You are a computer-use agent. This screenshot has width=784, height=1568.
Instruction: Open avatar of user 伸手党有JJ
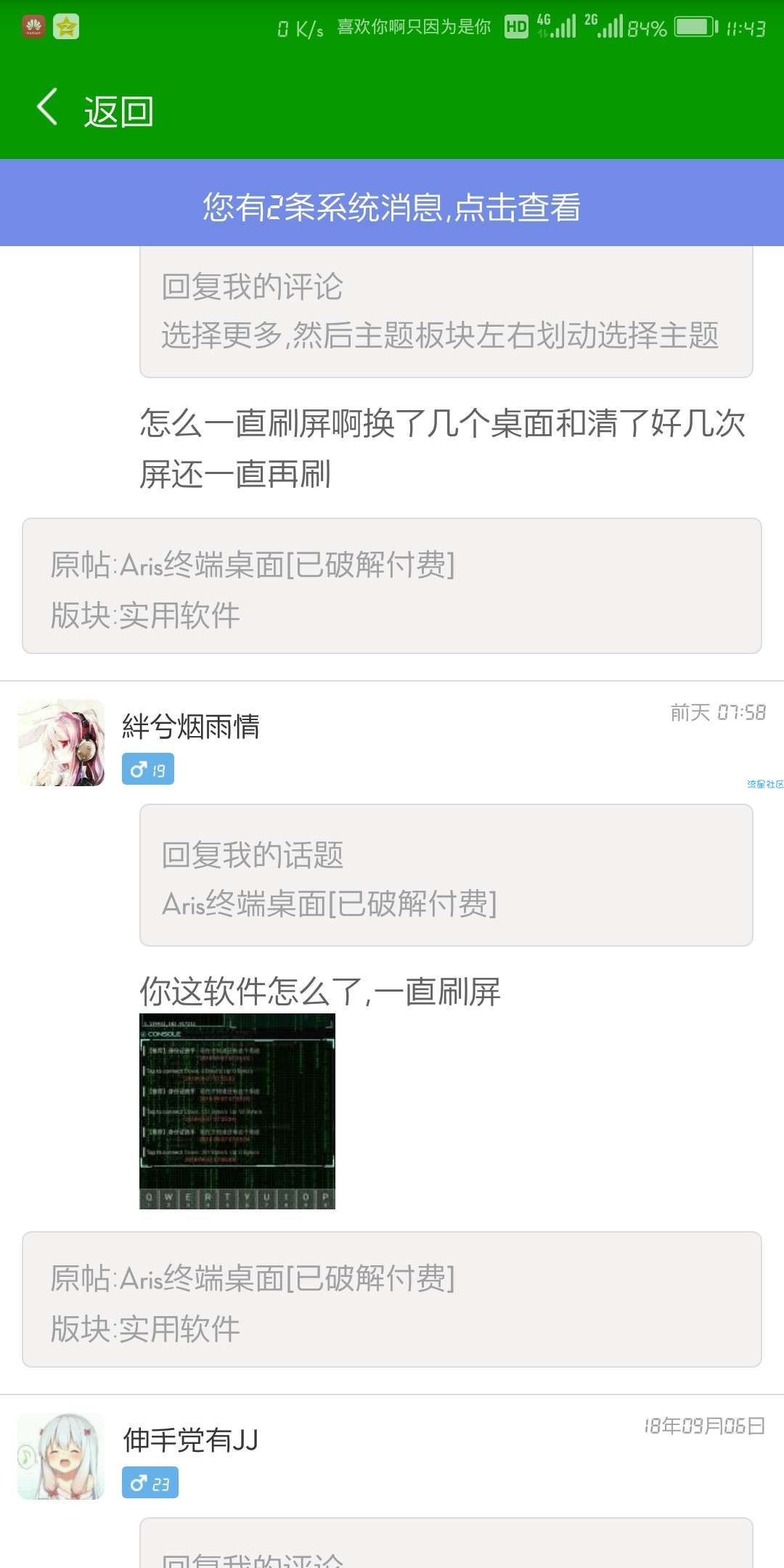click(61, 1456)
